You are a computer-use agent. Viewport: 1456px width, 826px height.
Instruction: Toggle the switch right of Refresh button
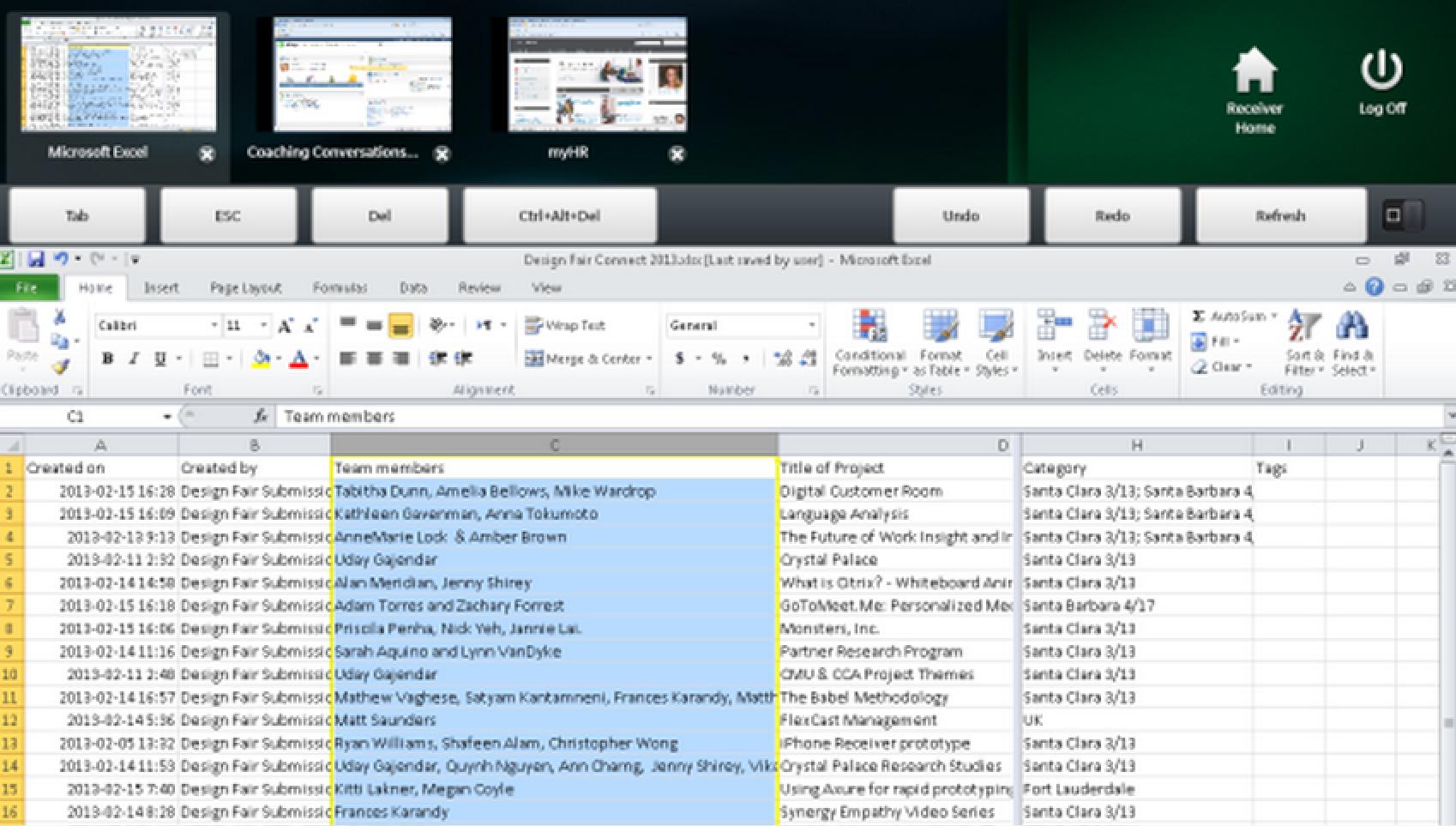click(x=1403, y=215)
